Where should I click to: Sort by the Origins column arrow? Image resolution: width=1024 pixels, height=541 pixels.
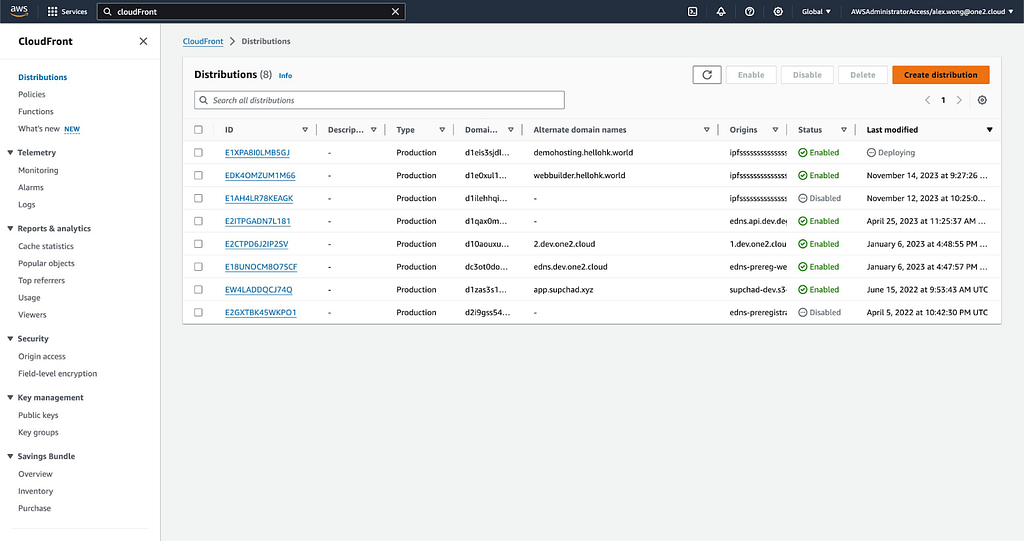pos(775,130)
